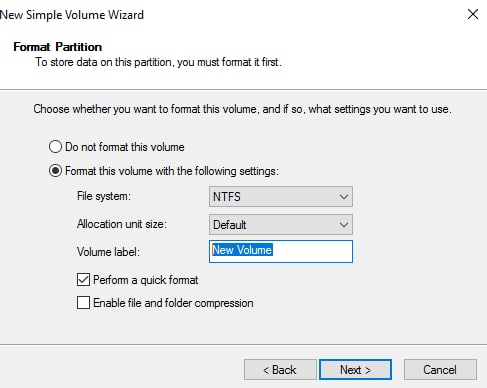This screenshot has width=487, height=388.
Task: Close the wizard with the X icon
Action: click(x=473, y=14)
